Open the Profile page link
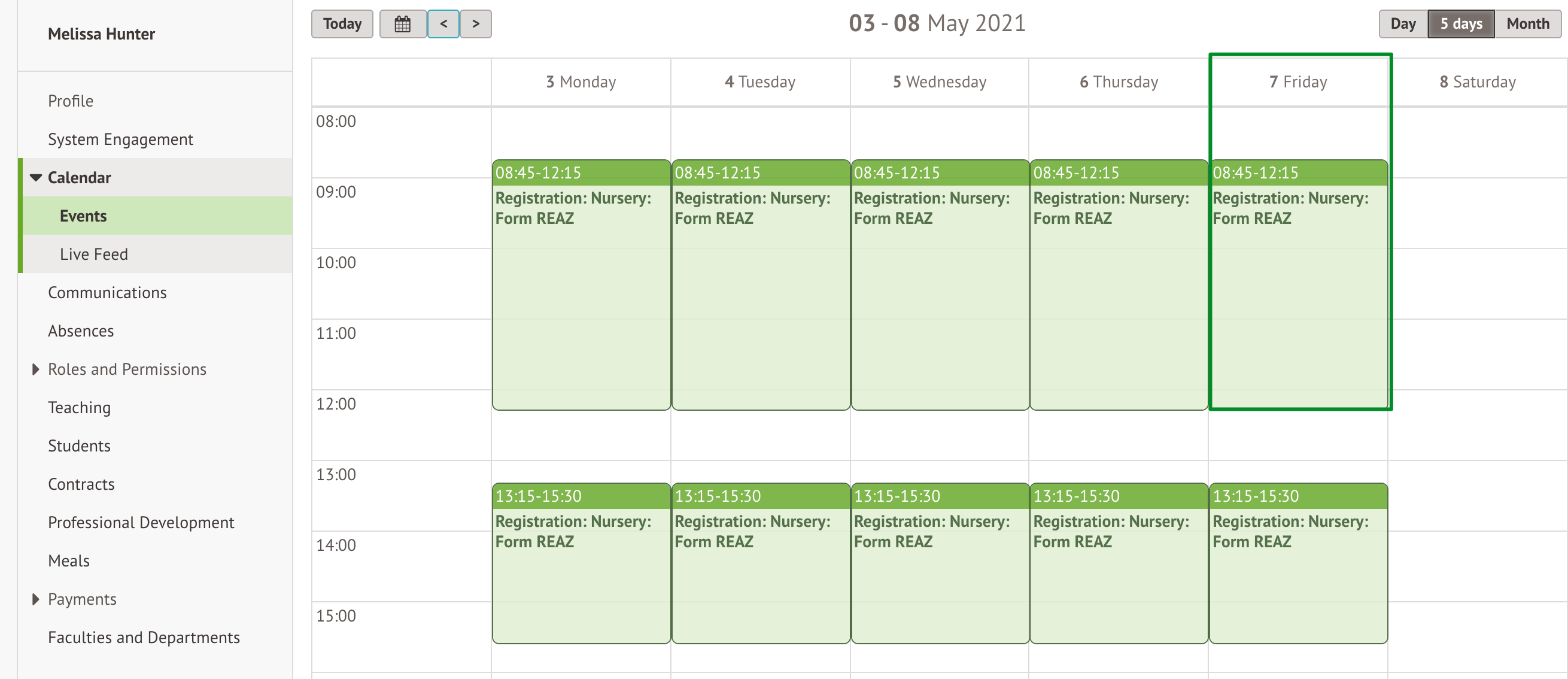Image resolution: width=1568 pixels, height=679 pixels. pyautogui.click(x=71, y=101)
